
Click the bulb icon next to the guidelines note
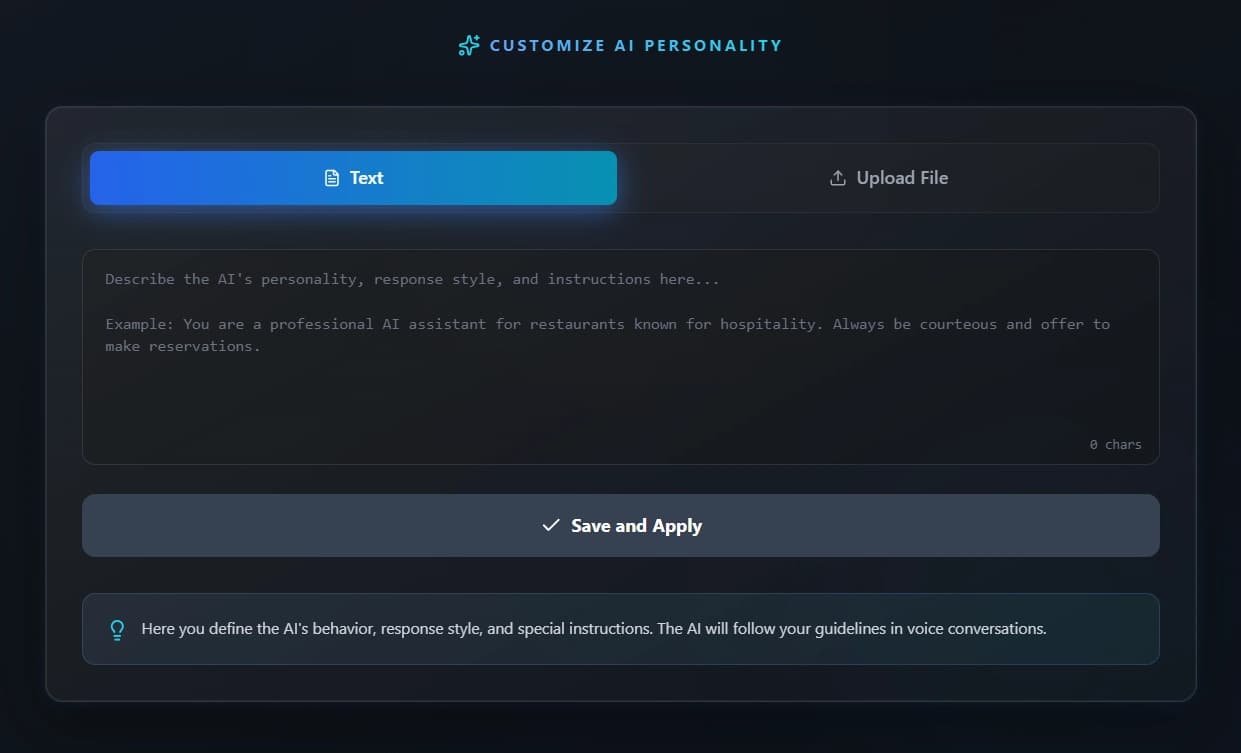tap(117, 629)
